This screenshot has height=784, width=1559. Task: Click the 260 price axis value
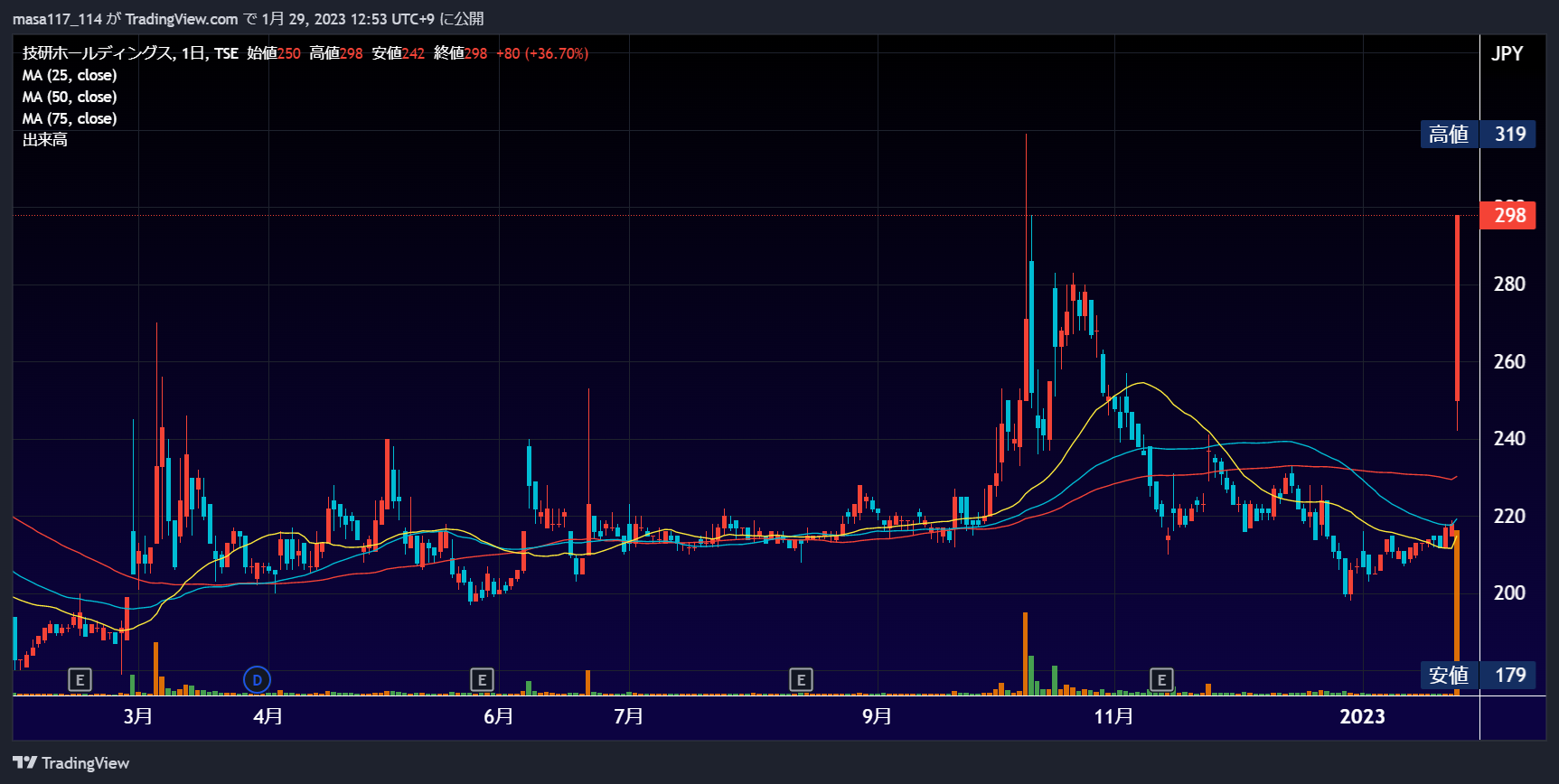[1509, 361]
